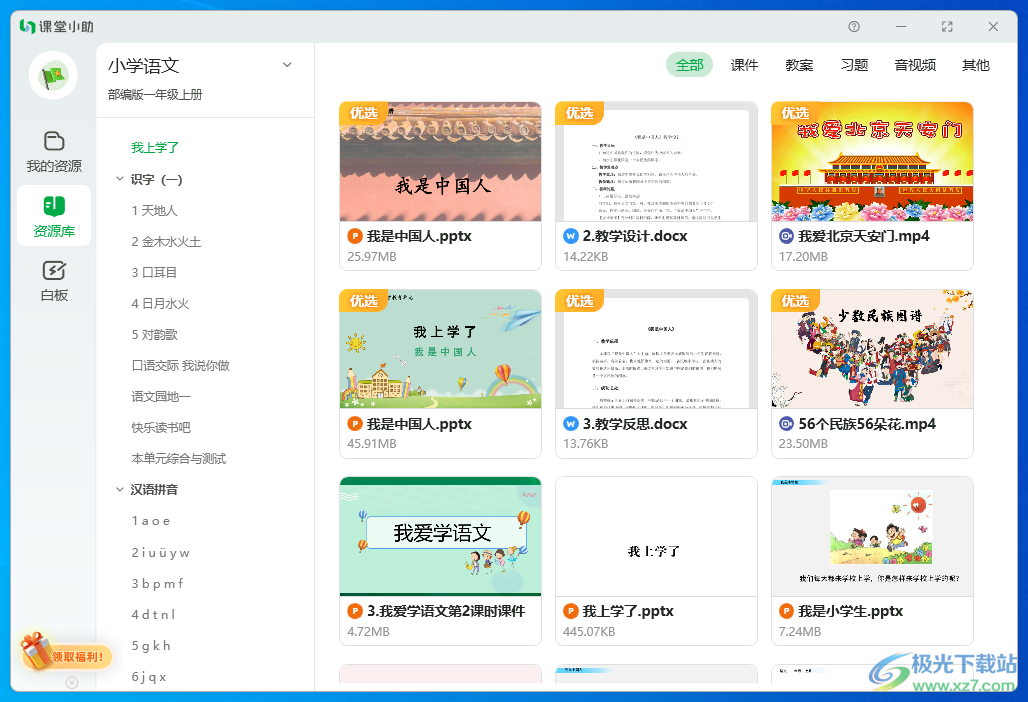Viewport: 1028px width, 702px height.
Task: Click video icon of 我爱北京天安门.mp4
Action: (786, 236)
